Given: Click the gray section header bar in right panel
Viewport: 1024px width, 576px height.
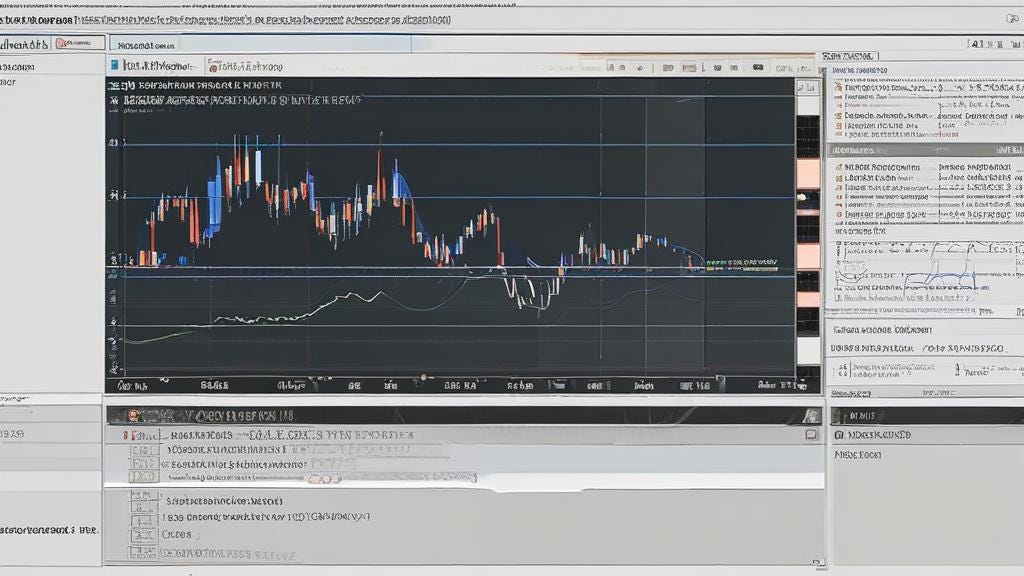Looking at the screenshot, I should point(925,150).
